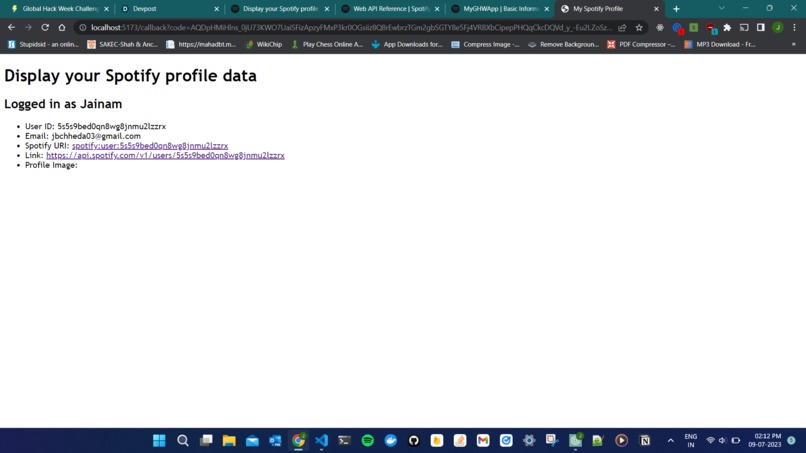Click the forward navigation arrow
This screenshot has height=453, width=806.
(28, 27)
